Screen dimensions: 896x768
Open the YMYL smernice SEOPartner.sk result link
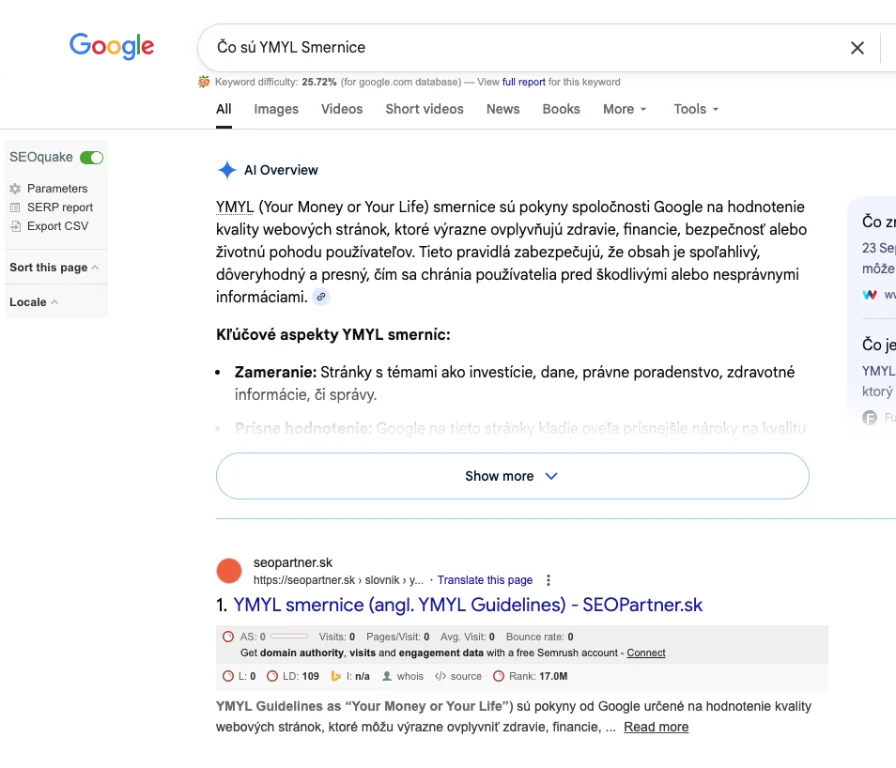pos(468,605)
